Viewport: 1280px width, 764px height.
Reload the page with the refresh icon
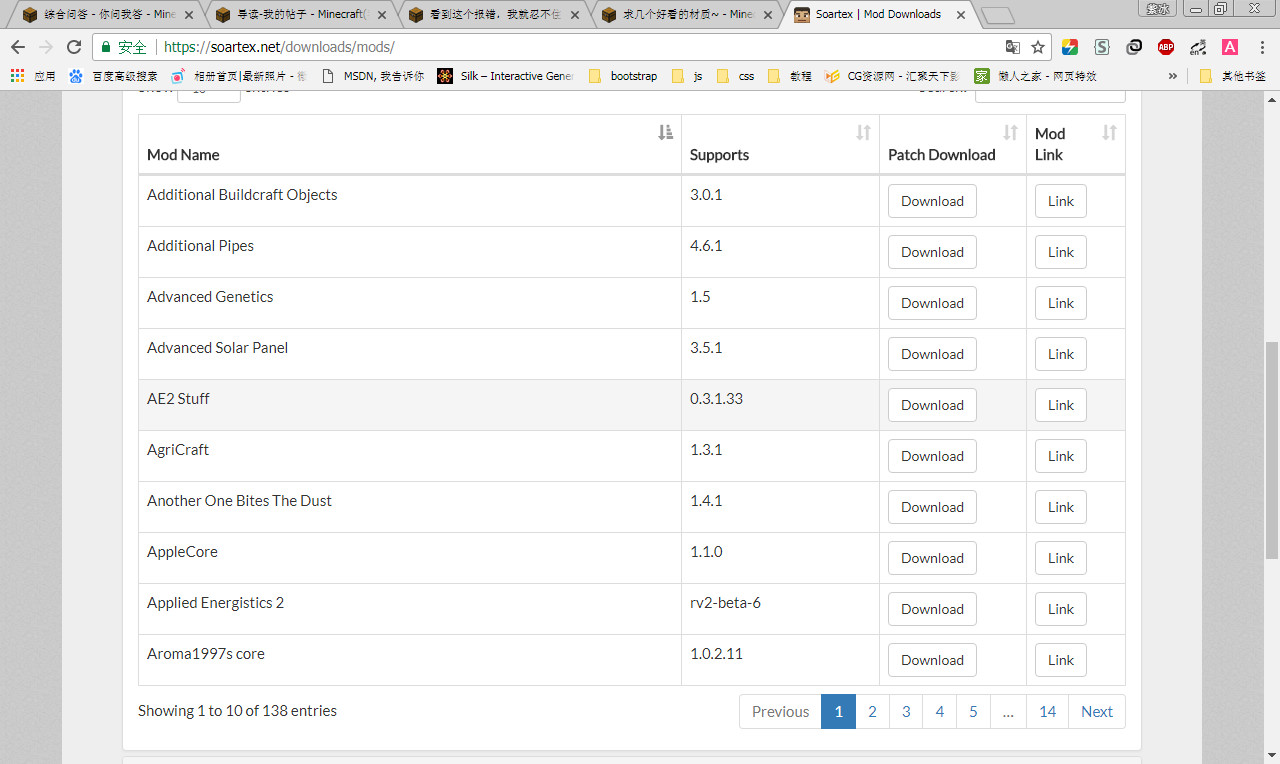[74, 47]
